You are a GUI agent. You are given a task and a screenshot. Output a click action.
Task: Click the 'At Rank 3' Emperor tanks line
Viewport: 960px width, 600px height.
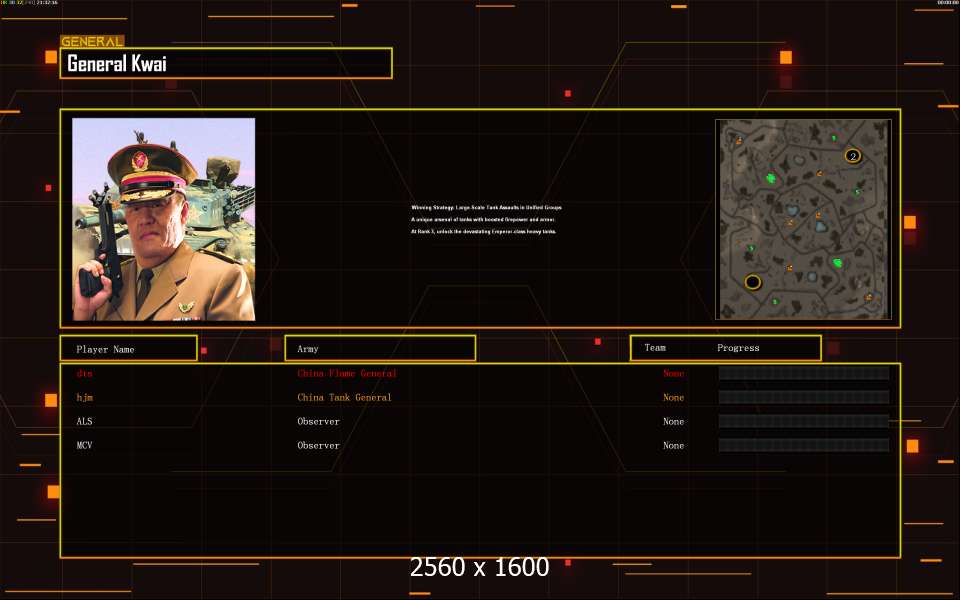[x=484, y=231]
